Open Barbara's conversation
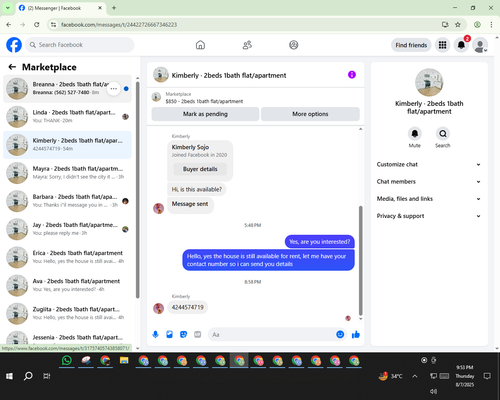 [x=67, y=201]
